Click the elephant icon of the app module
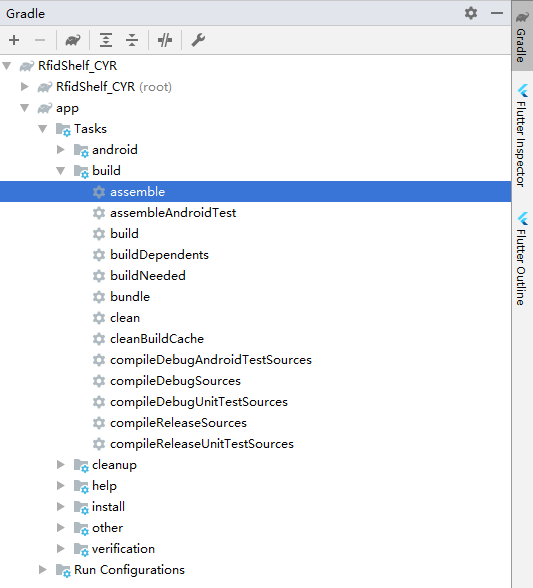Screen dimensions: 533x588 (x=45, y=108)
